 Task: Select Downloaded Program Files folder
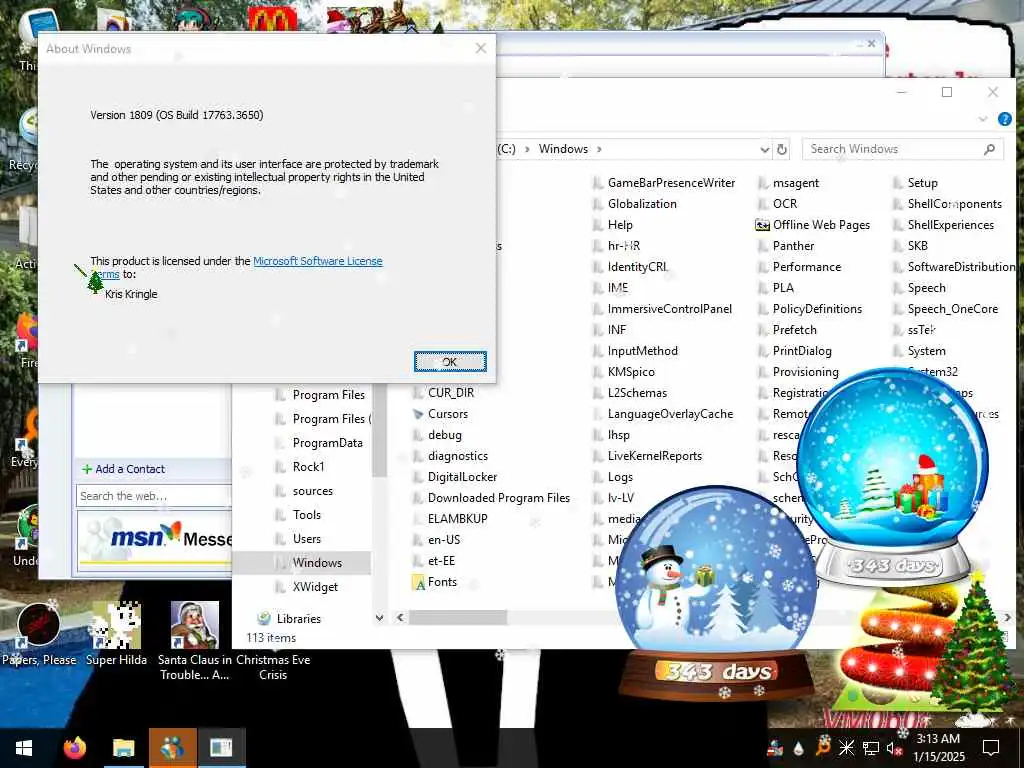[x=498, y=498]
